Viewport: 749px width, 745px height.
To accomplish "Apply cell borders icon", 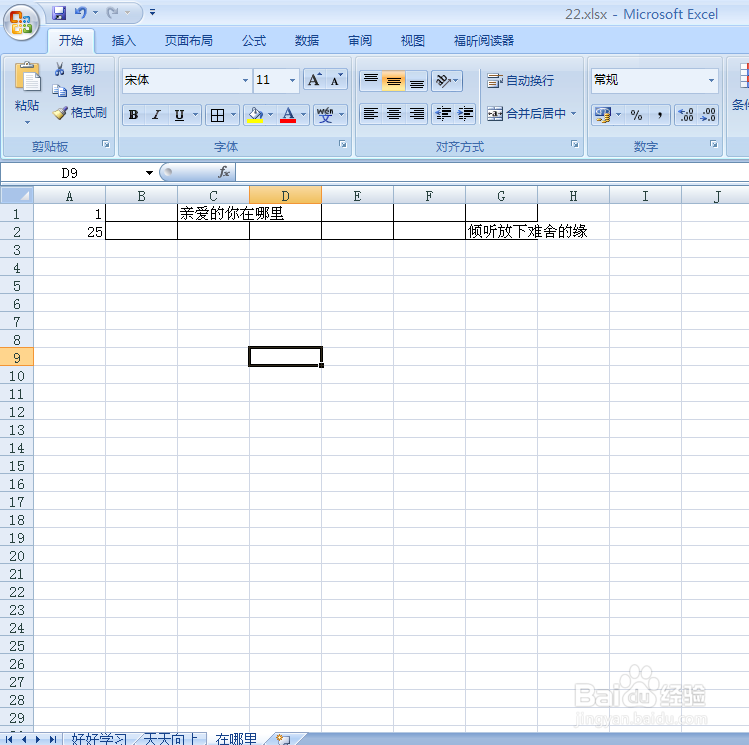I will [x=217, y=115].
